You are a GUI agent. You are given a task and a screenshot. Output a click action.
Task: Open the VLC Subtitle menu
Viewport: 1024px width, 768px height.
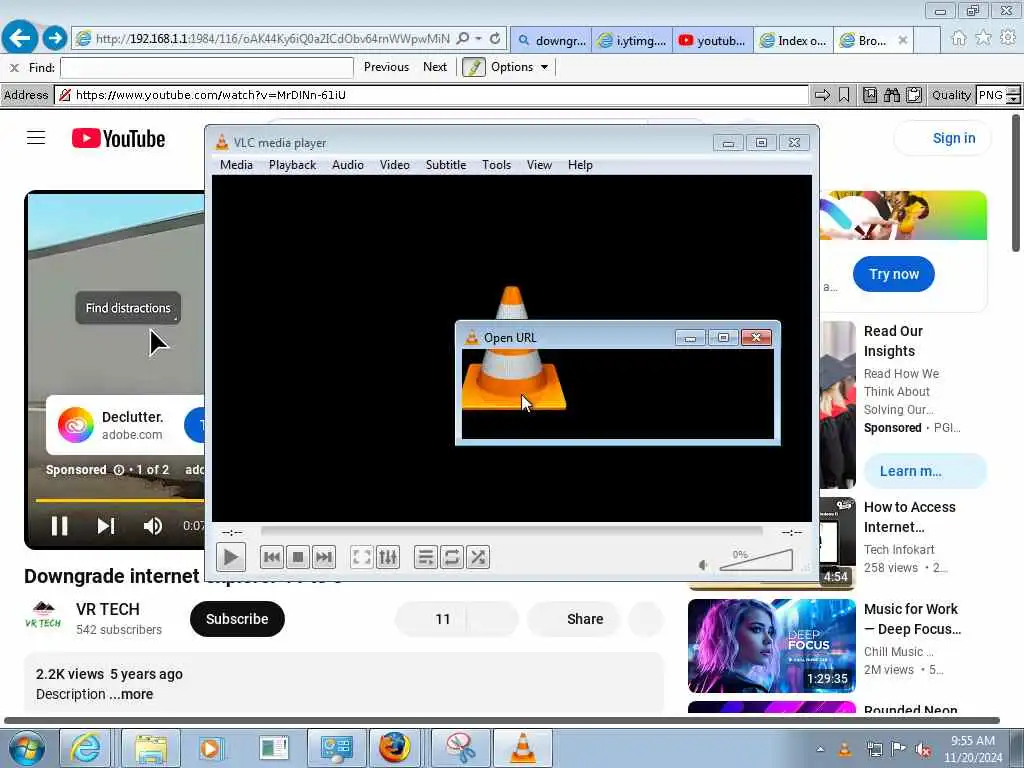tap(446, 165)
